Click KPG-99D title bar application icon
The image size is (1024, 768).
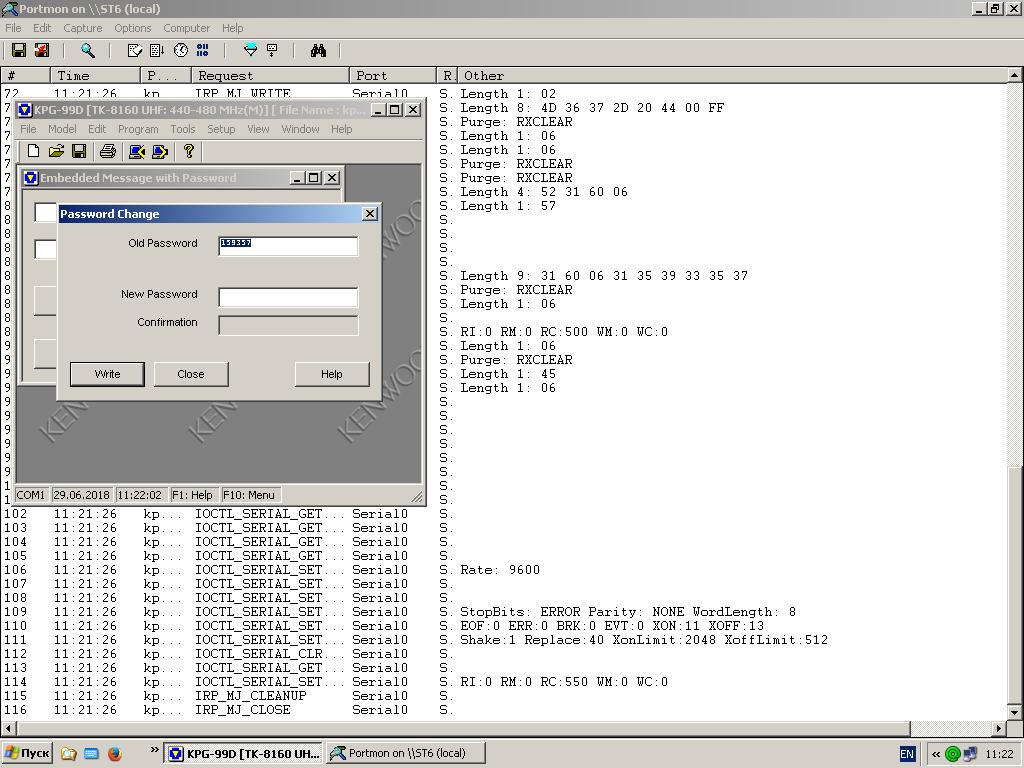click(x=25, y=110)
